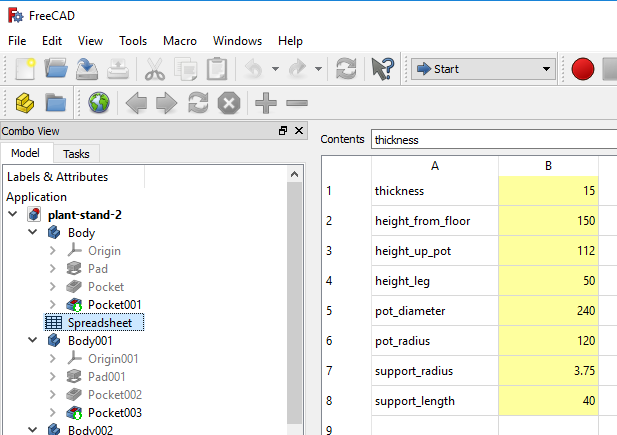
Task: Click the Print icon in toolbar
Action: point(118,69)
